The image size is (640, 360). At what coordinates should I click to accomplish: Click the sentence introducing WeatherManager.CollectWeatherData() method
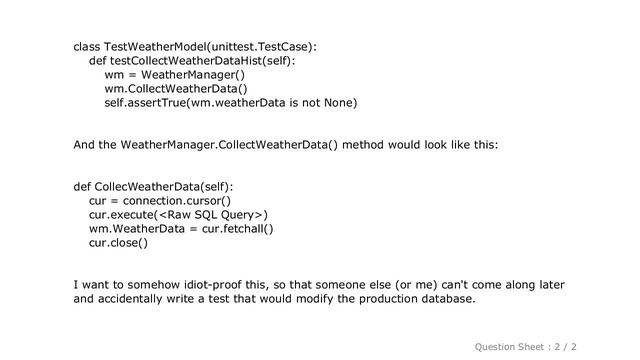click(286, 145)
